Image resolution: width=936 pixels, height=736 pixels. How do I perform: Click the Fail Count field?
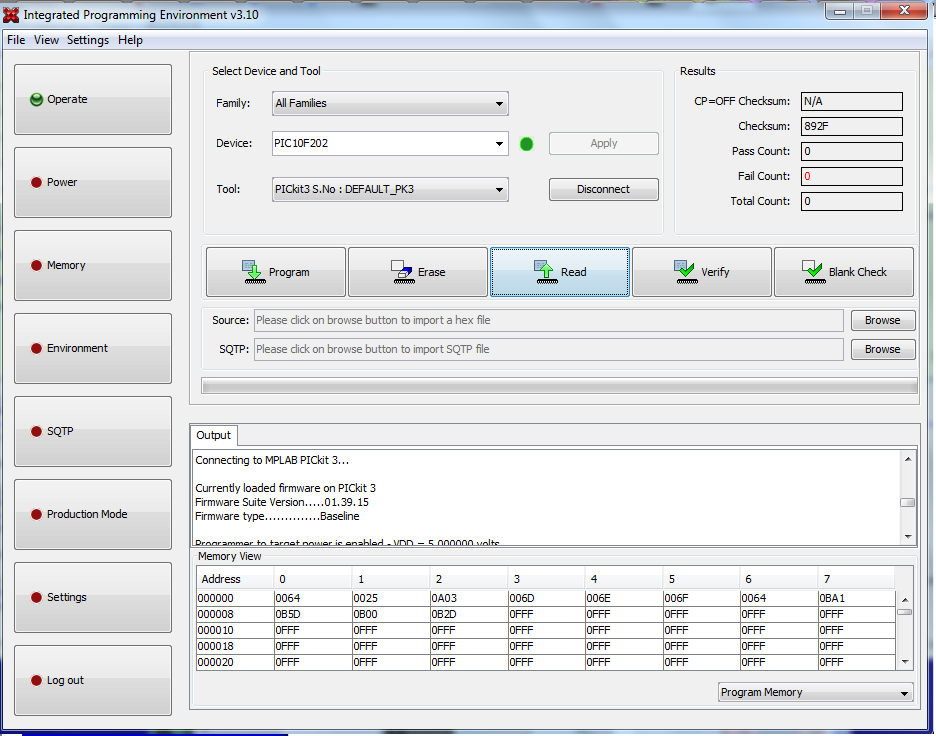(x=851, y=177)
